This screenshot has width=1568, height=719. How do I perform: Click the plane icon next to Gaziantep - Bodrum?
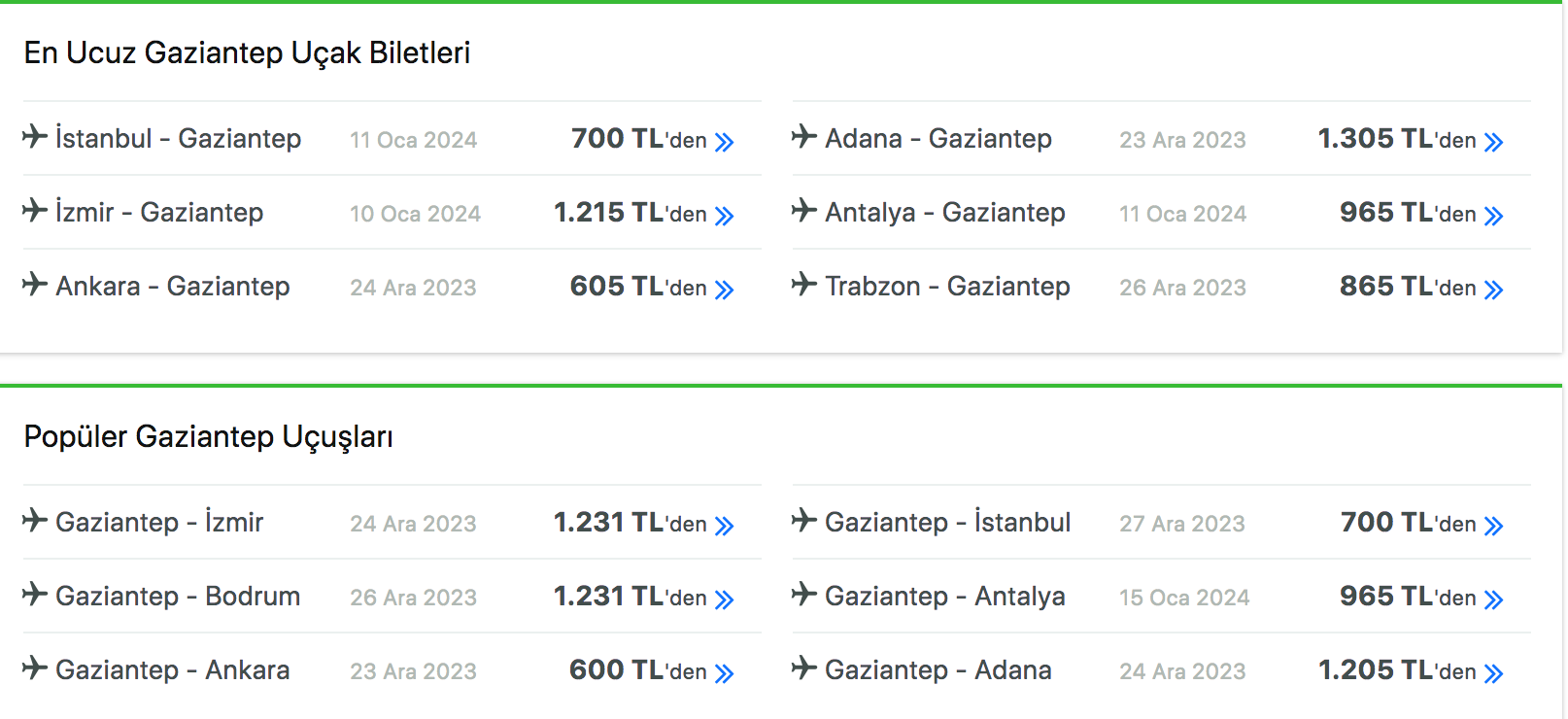[35, 594]
